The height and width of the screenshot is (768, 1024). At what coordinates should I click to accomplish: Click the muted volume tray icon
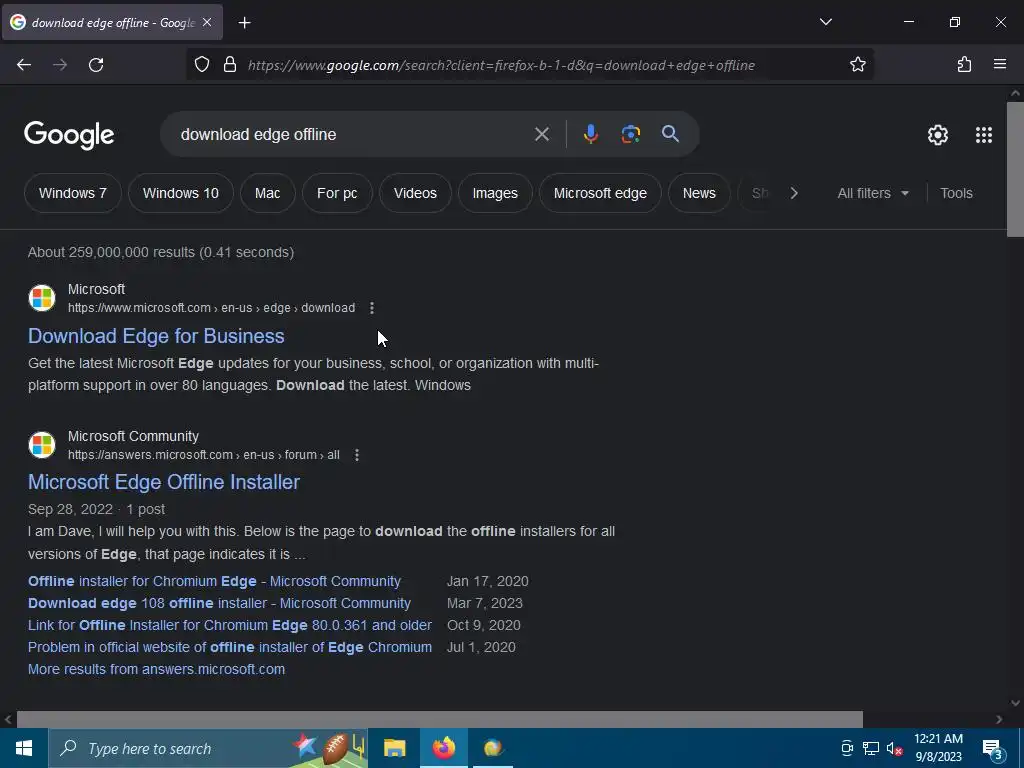tap(894, 748)
